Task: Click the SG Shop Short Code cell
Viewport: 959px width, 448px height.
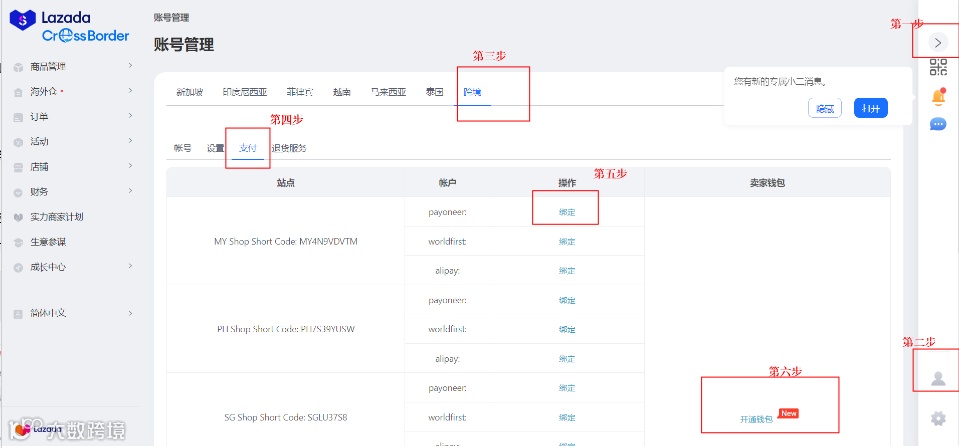Action: [x=286, y=417]
